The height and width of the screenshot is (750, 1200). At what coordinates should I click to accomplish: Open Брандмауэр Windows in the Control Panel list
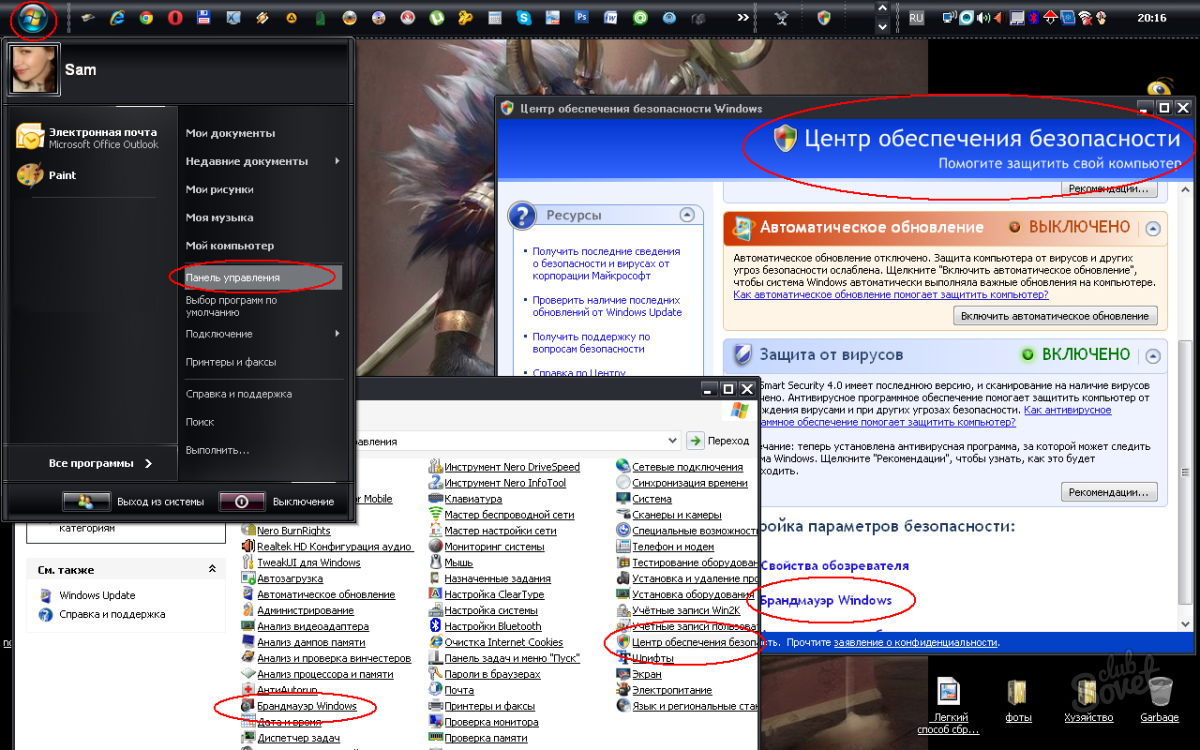coord(299,706)
